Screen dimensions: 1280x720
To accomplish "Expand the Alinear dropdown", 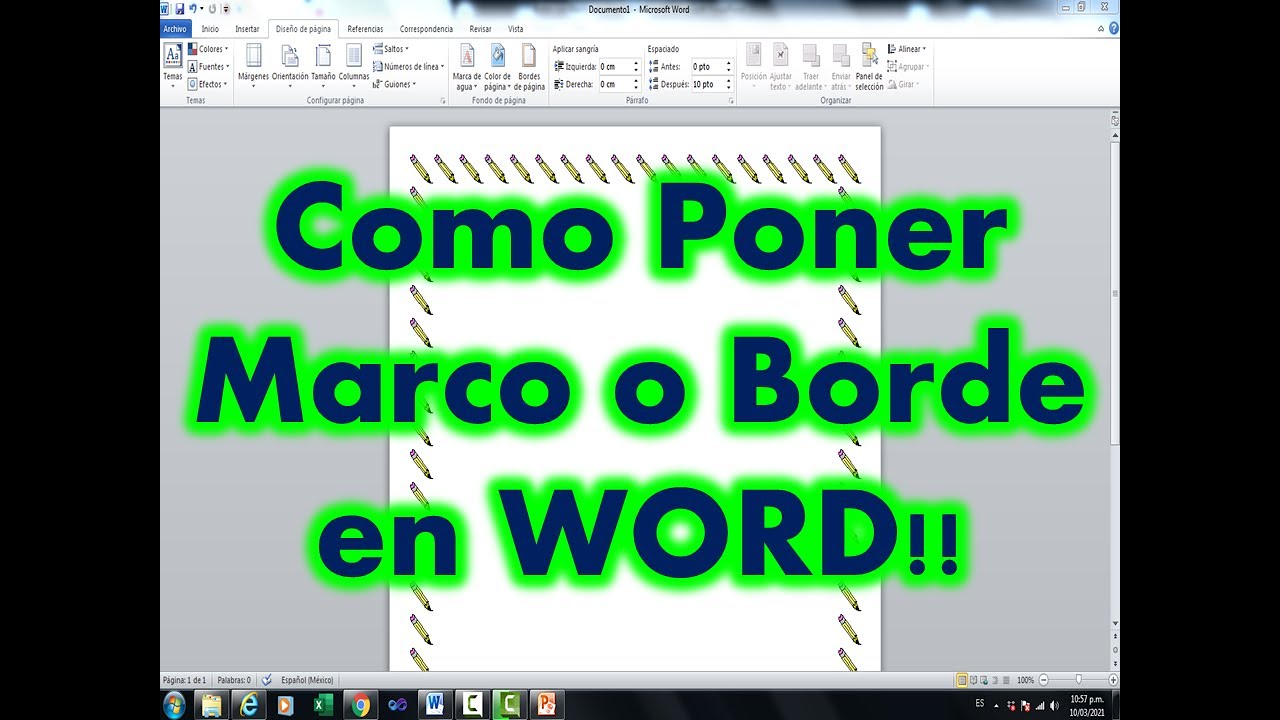I will [907, 49].
